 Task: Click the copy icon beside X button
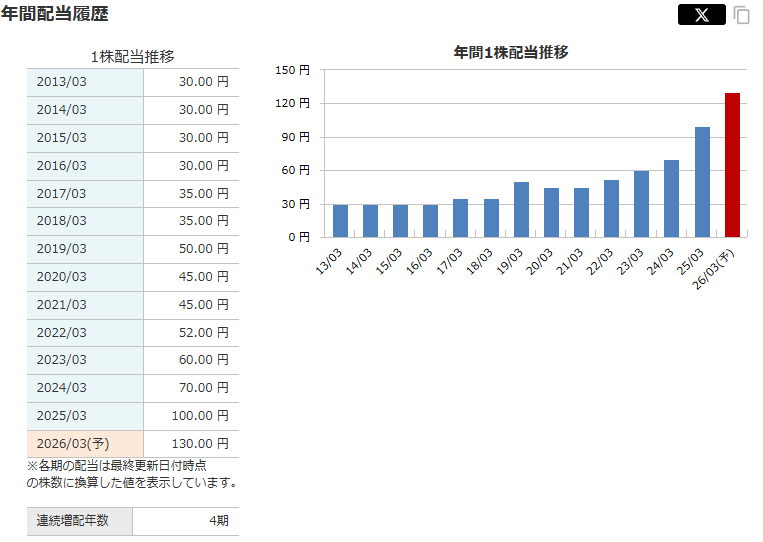click(x=741, y=15)
